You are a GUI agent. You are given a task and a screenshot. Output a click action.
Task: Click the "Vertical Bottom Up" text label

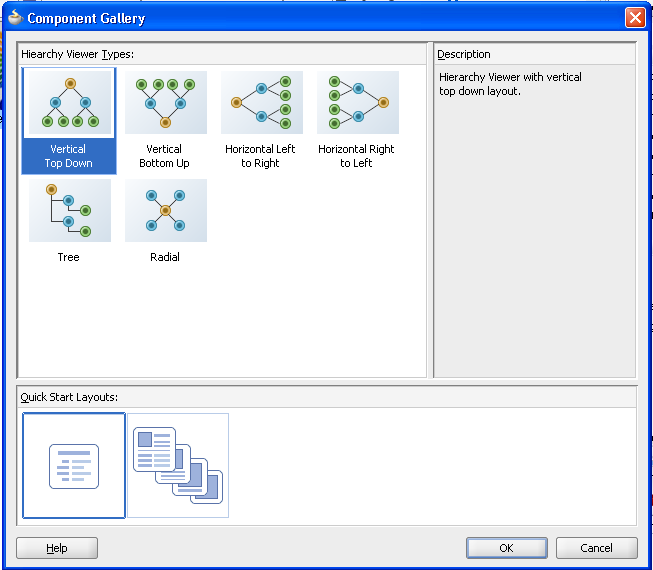click(x=164, y=156)
